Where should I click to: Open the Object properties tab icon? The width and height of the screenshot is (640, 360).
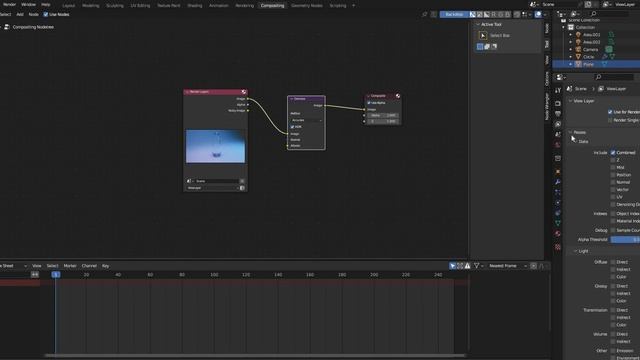[x=558, y=172]
